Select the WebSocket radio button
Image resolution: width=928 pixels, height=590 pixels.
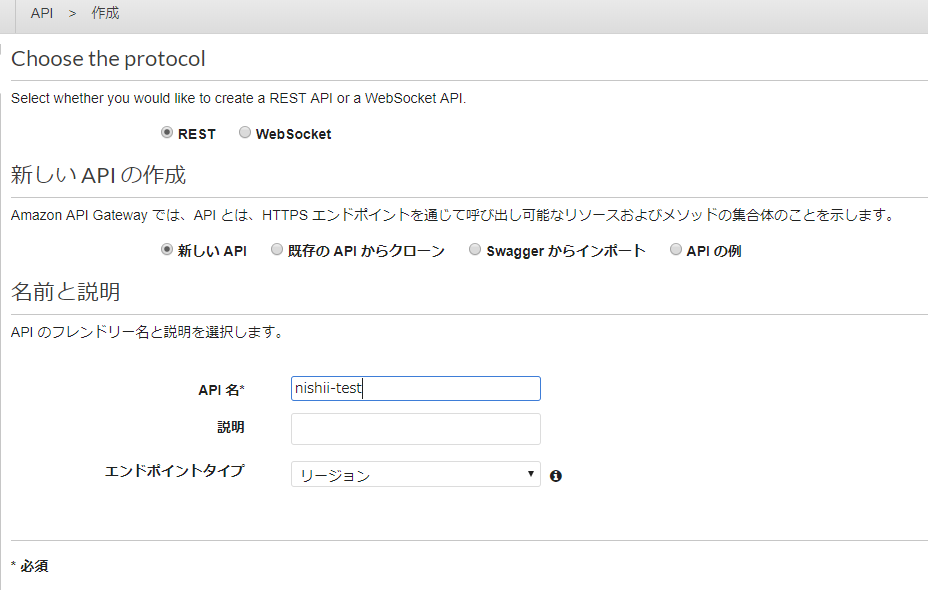(245, 133)
